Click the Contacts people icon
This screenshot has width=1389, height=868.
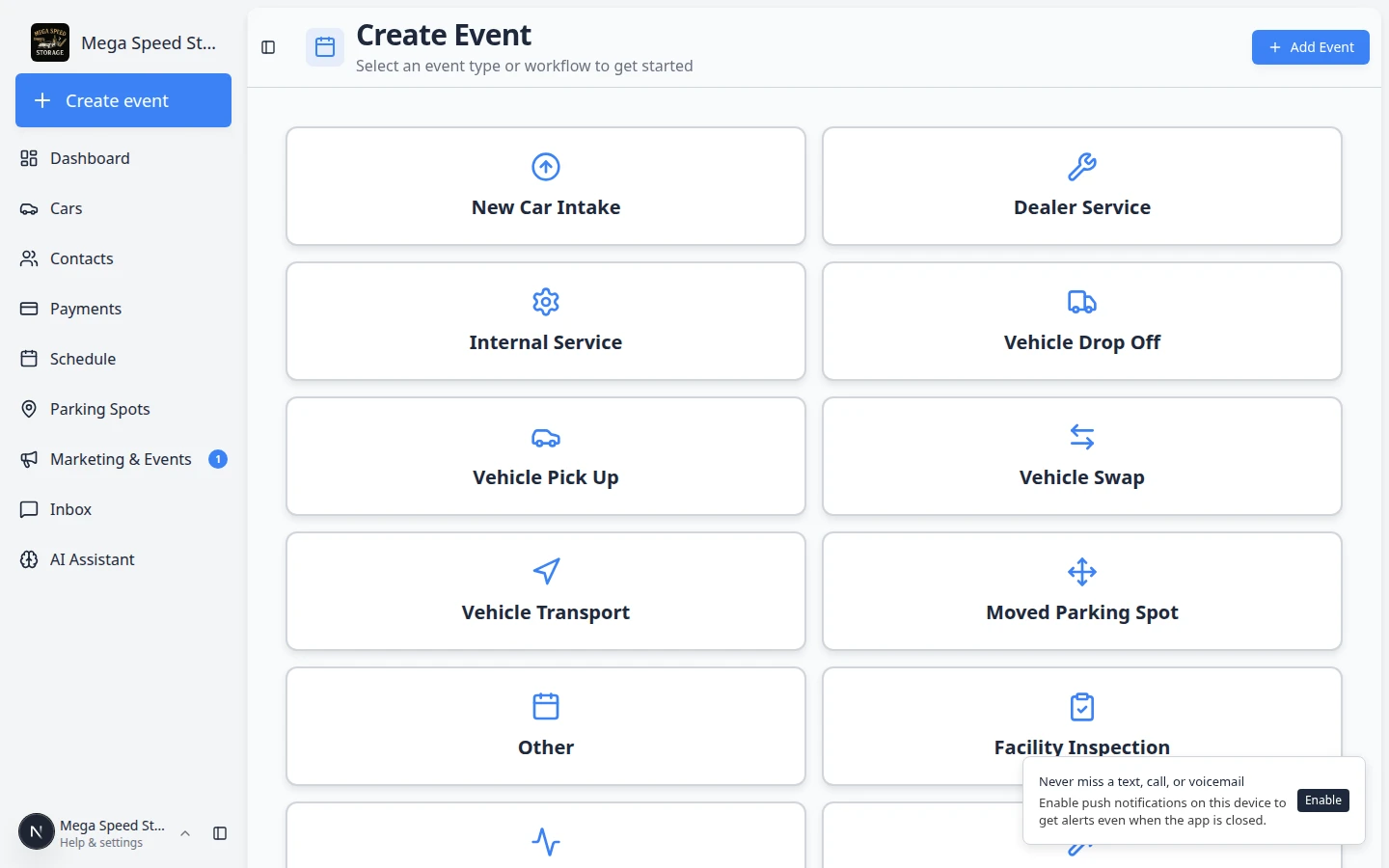click(x=29, y=258)
